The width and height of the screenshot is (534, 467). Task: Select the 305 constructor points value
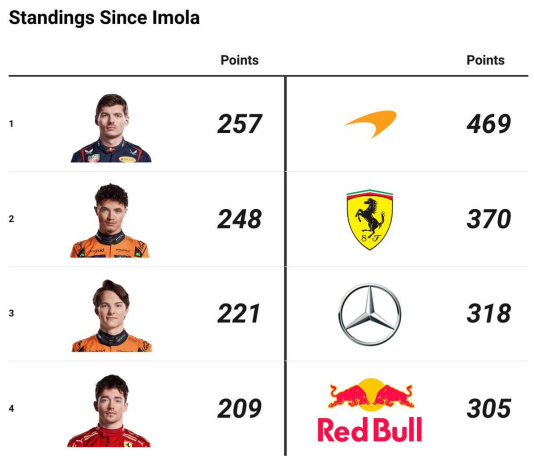click(489, 408)
